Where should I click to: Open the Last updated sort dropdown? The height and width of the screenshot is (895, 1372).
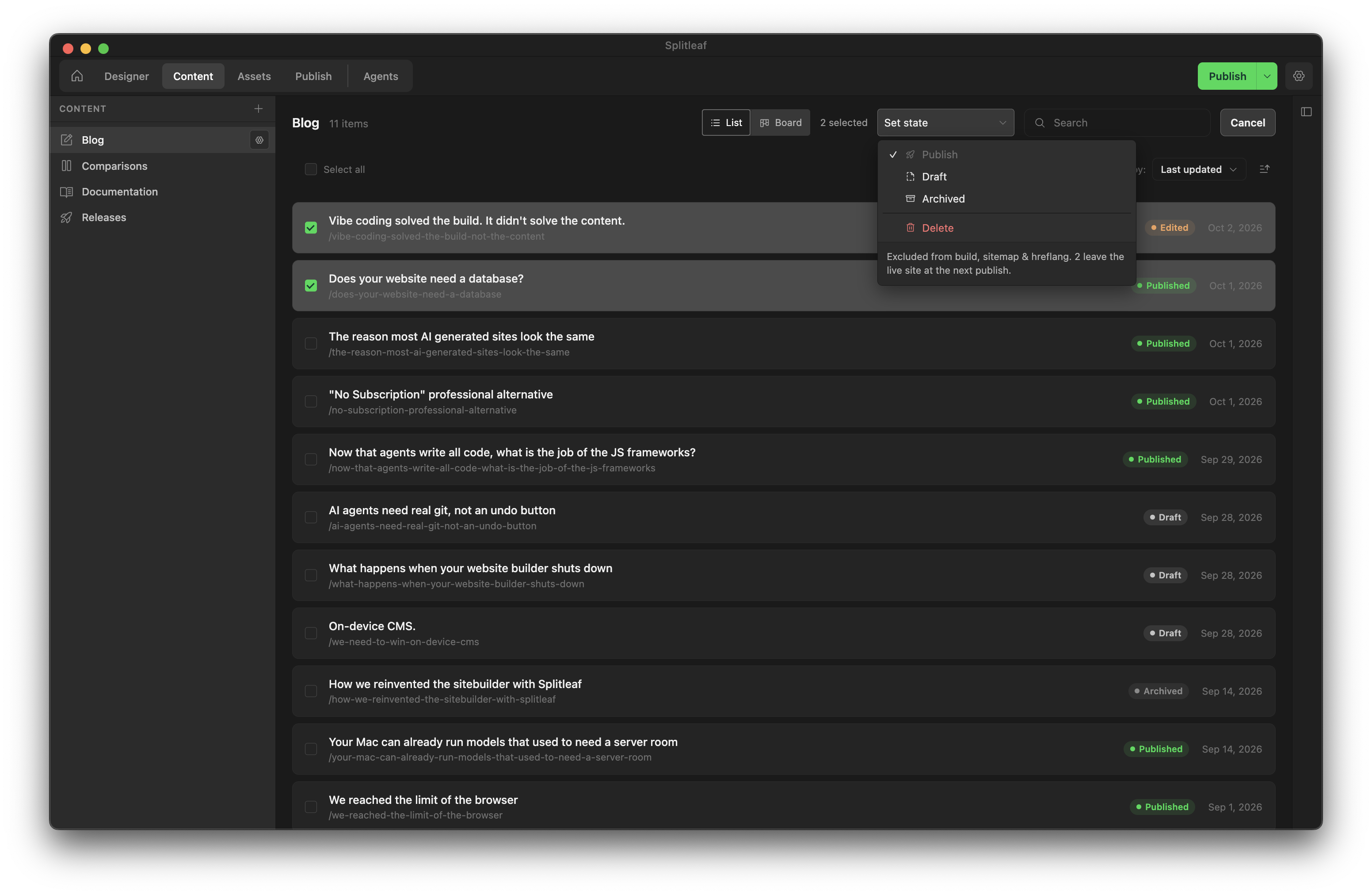pyautogui.click(x=1198, y=169)
